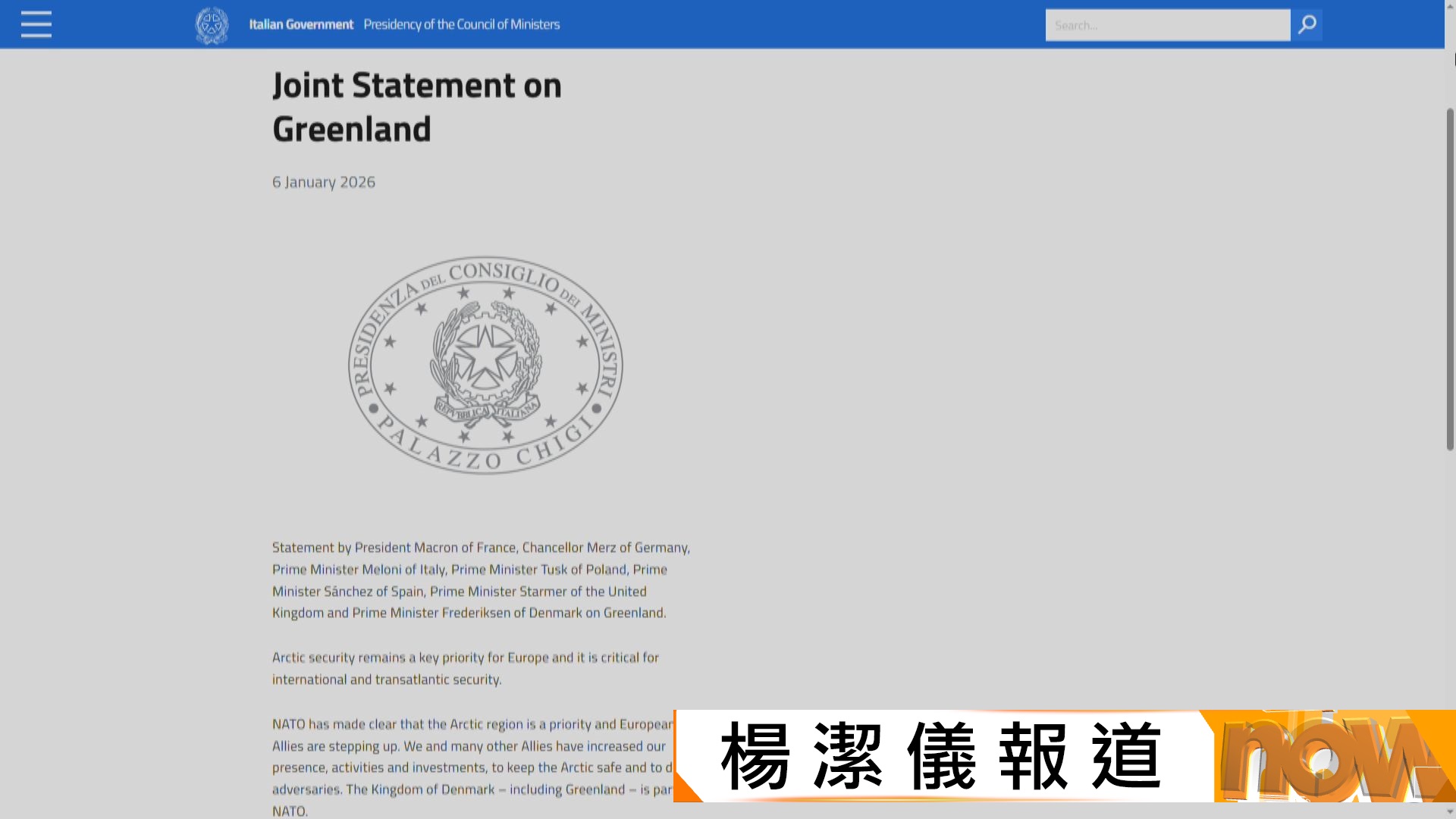Click the orange now channel logo
This screenshot has height=819, width=1456.
[1335, 756]
